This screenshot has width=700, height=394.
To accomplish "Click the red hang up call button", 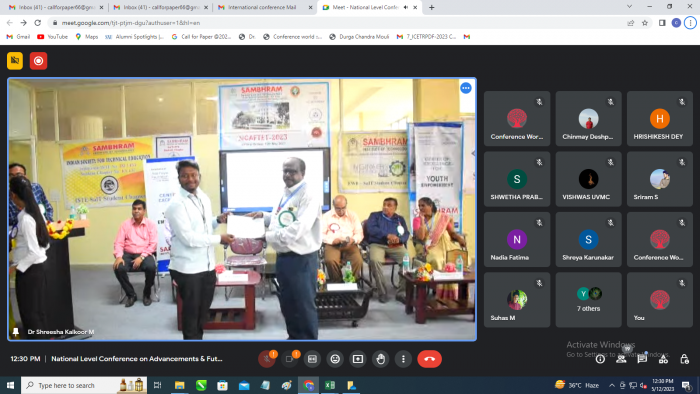I will pos(429,359).
